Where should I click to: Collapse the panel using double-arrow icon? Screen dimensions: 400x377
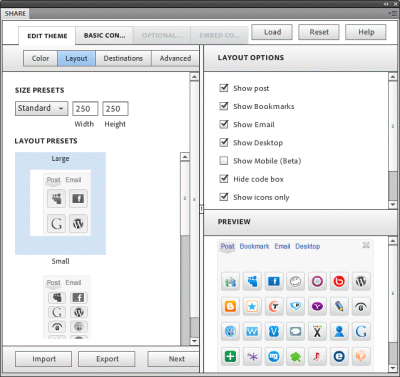pos(386,4)
